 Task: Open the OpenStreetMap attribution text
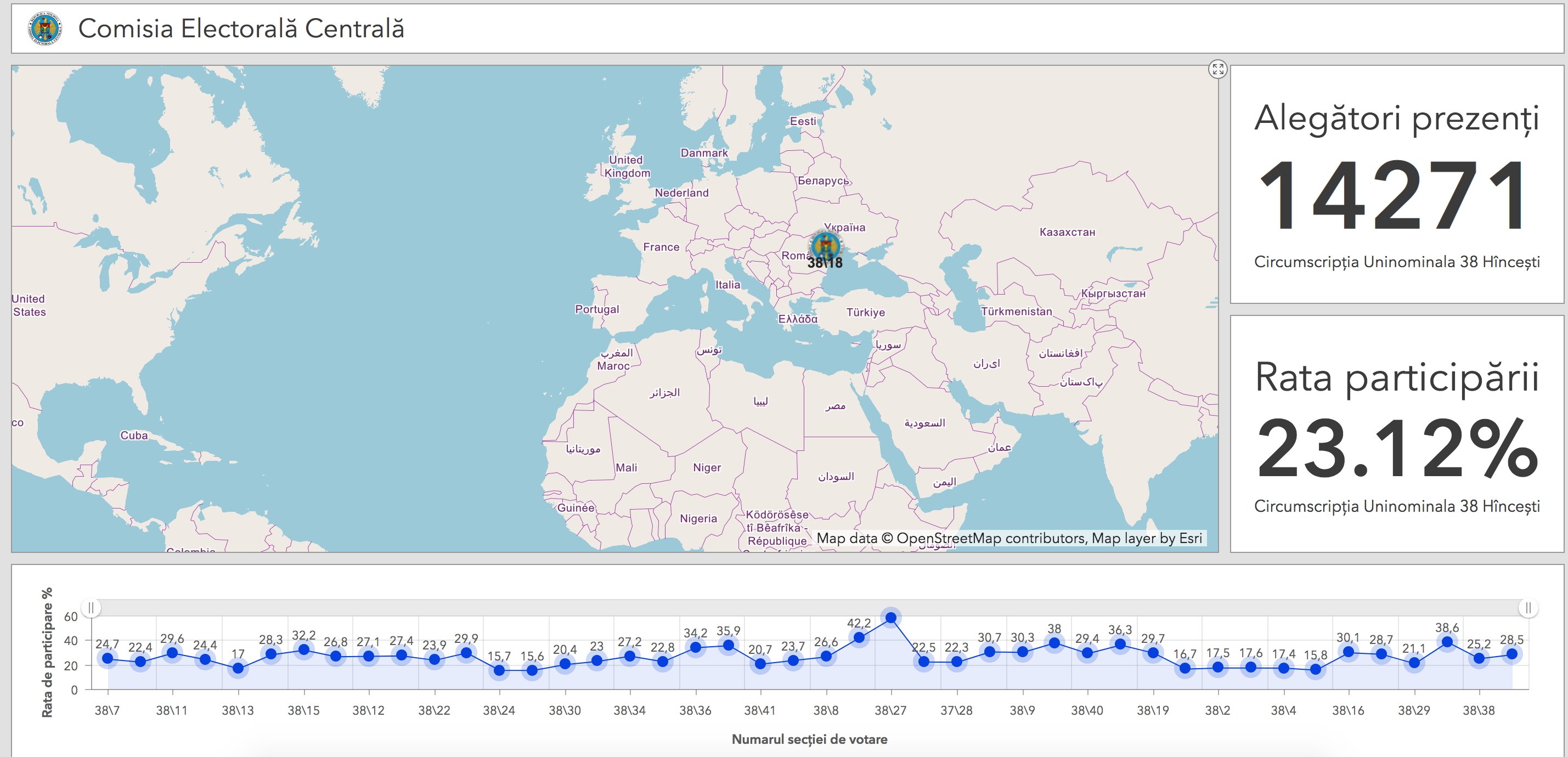click(1008, 538)
